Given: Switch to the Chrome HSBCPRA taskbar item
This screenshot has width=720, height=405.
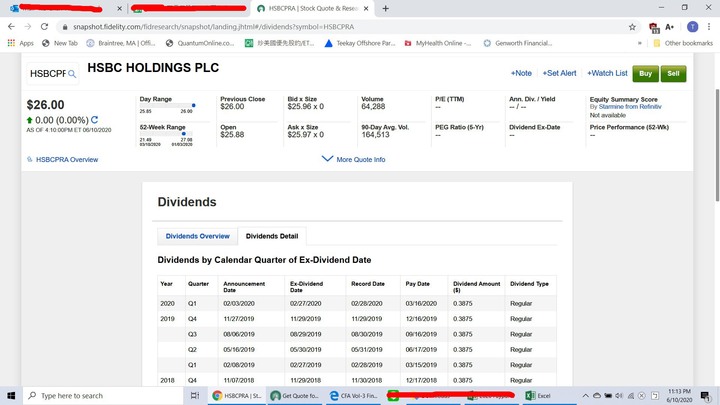Looking at the screenshot, I should (236, 396).
